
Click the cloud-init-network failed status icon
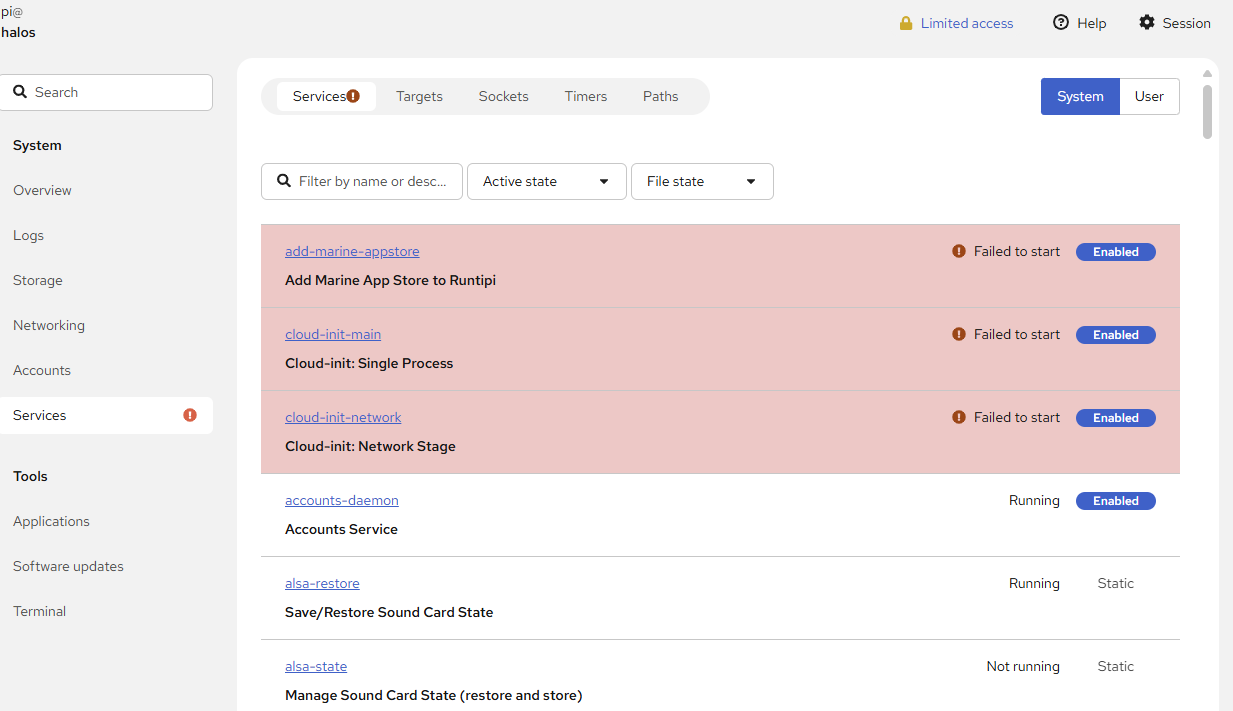click(959, 418)
